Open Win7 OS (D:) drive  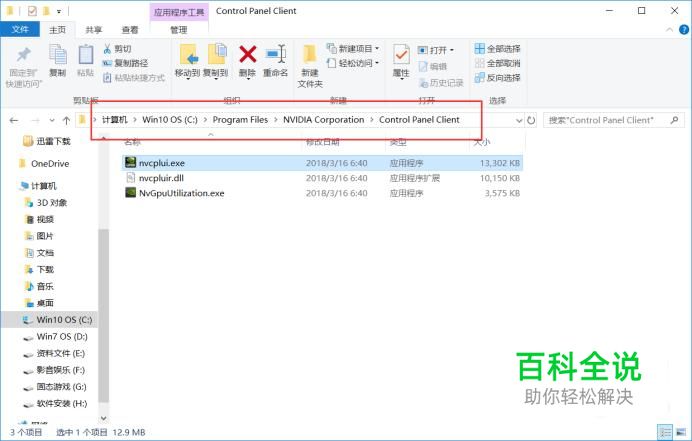tap(56, 336)
